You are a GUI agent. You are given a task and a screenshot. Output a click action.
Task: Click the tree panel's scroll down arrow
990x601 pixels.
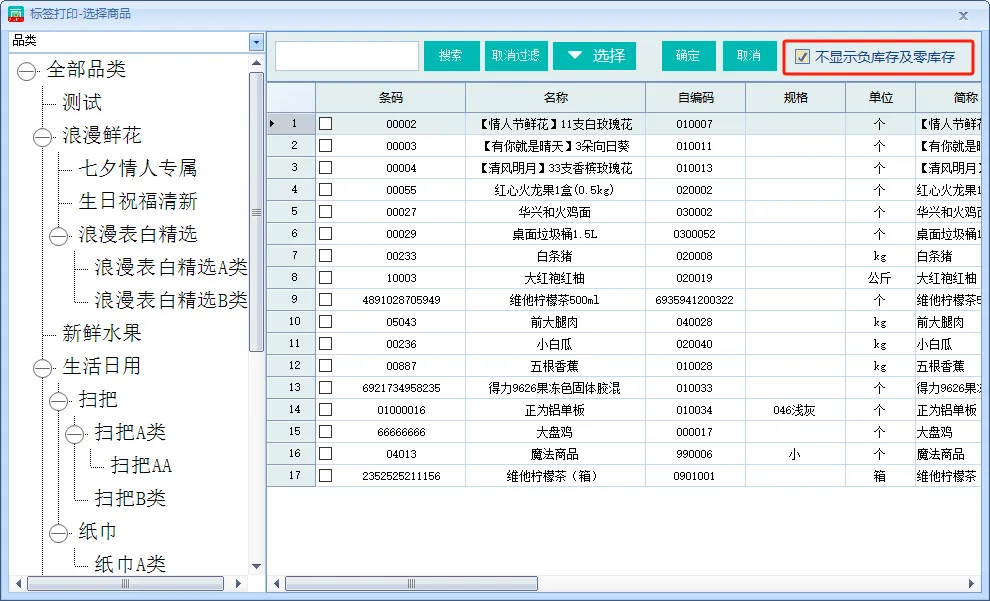256,566
